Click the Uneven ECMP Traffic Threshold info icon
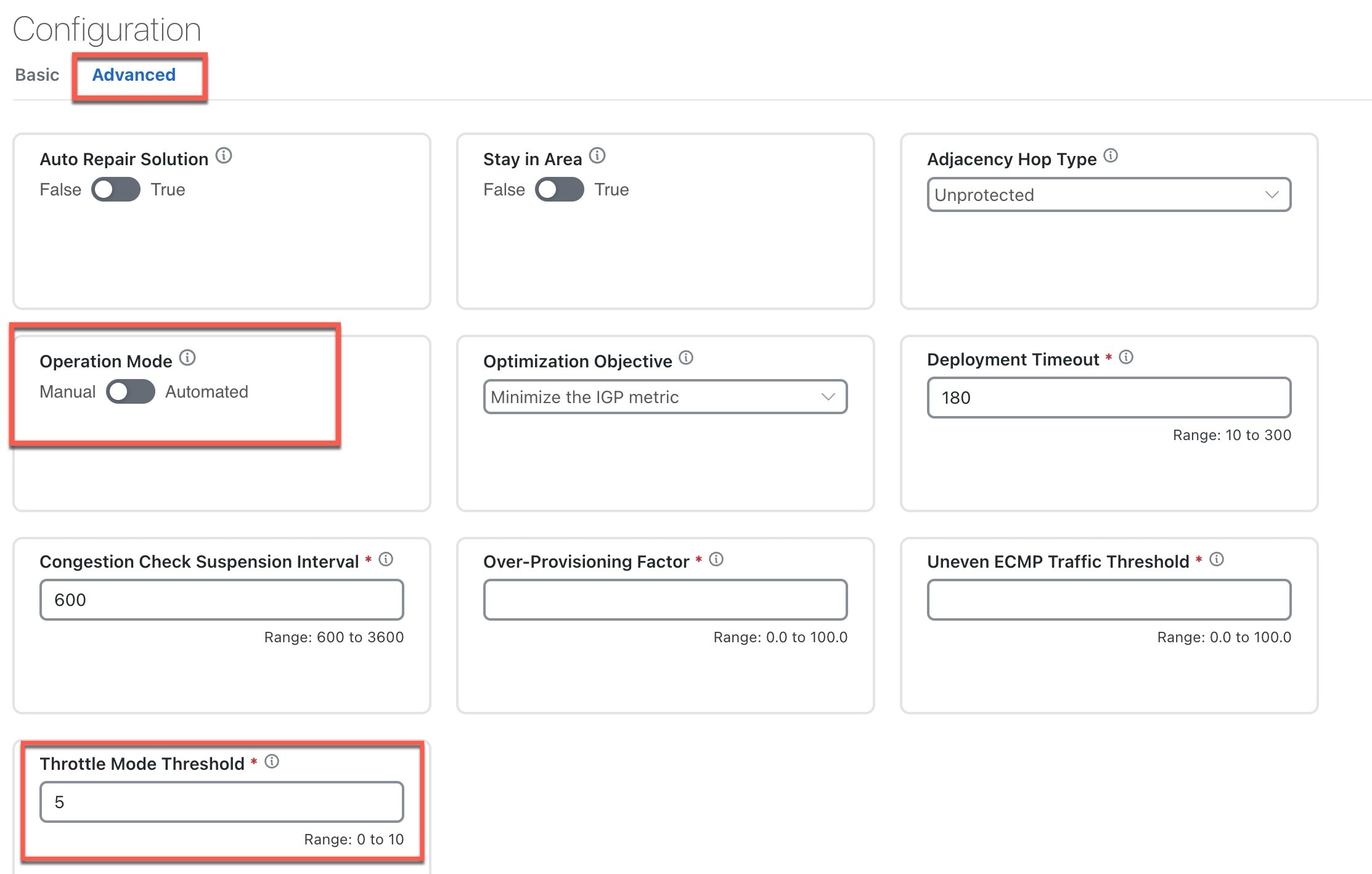This screenshot has width=1372, height=874. pos(1216,558)
